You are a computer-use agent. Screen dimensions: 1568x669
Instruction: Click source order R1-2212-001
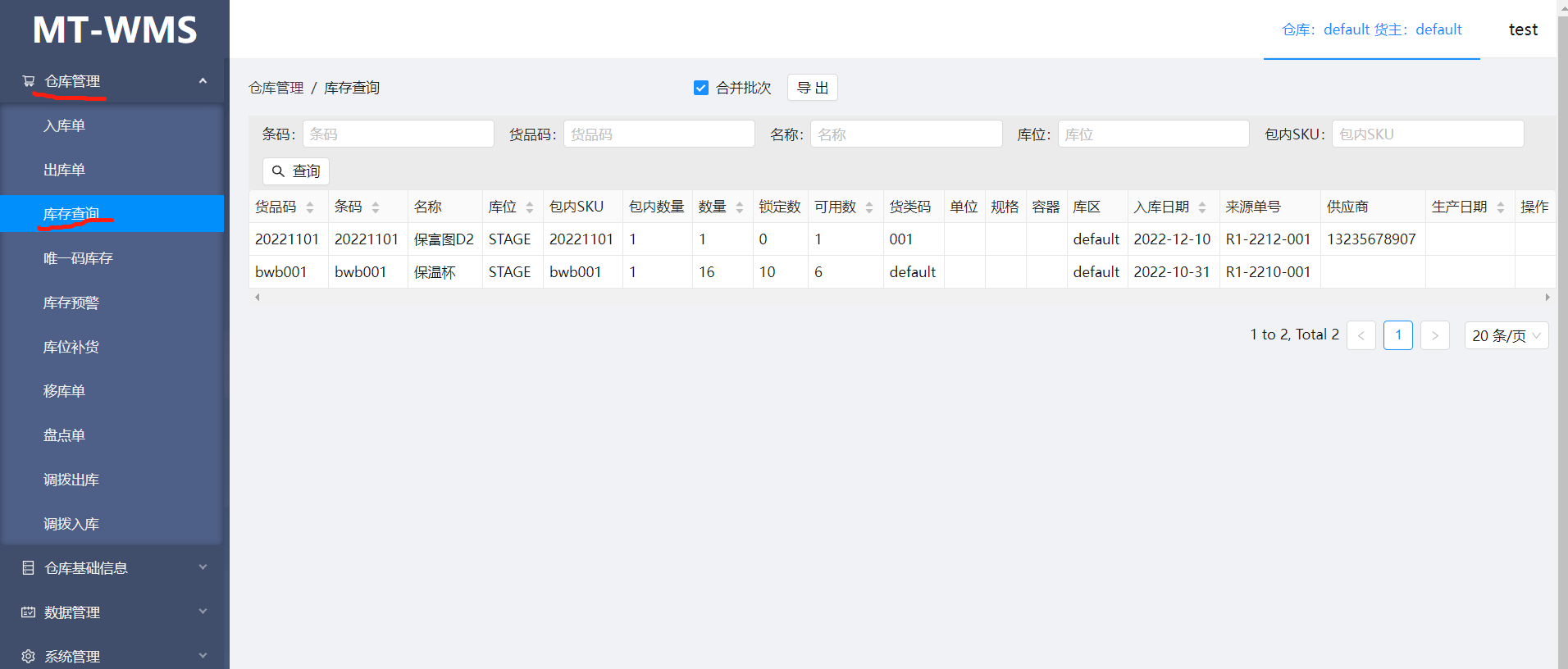[1268, 239]
